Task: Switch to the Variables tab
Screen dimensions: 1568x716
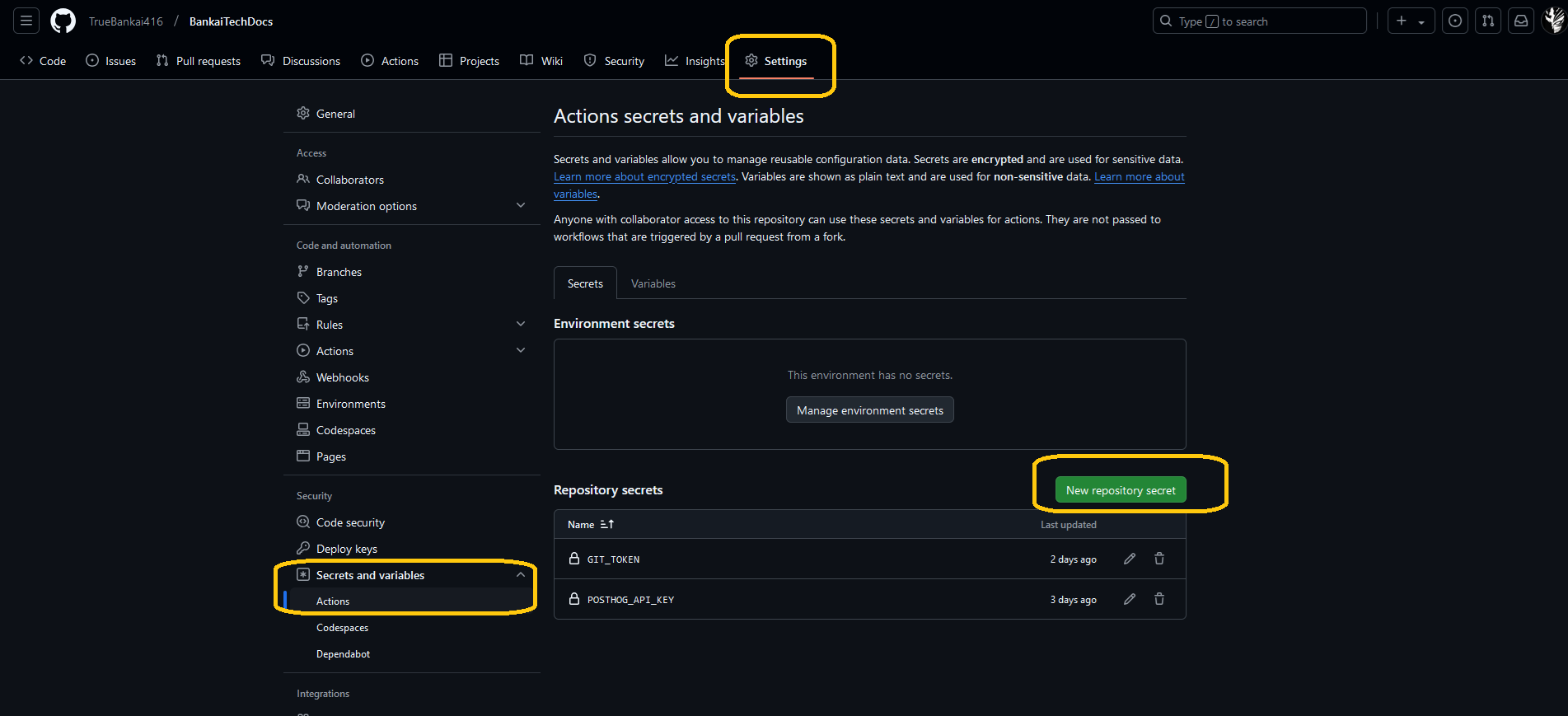Action: point(653,283)
